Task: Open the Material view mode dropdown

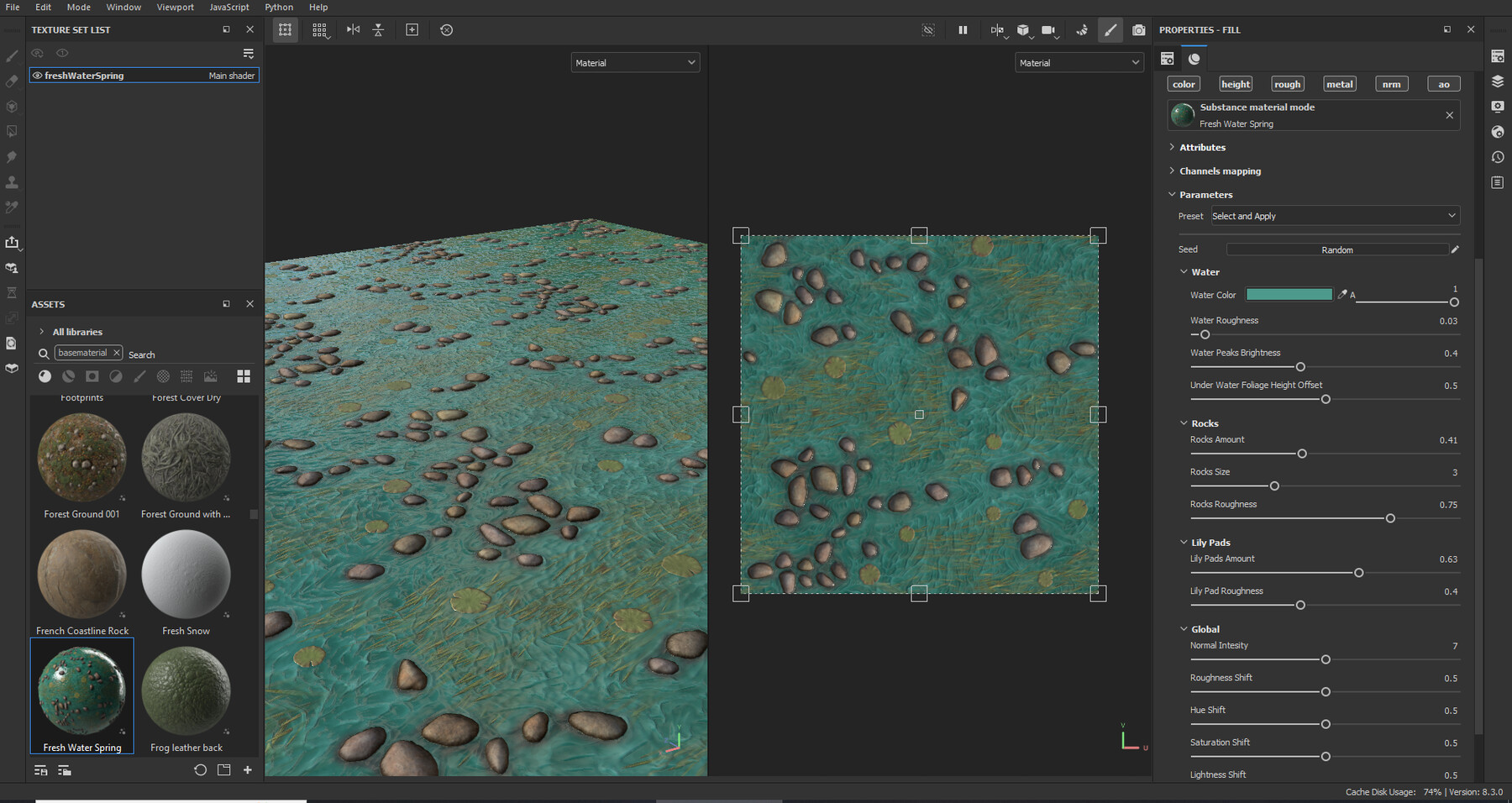Action: 635,62
